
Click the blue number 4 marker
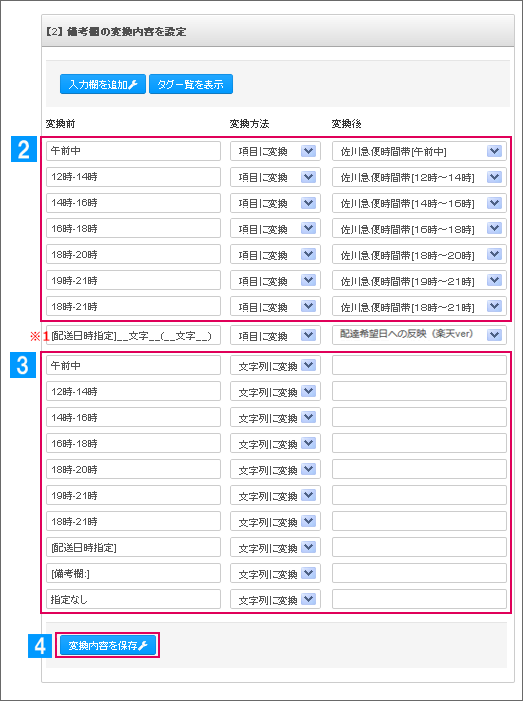[40, 646]
